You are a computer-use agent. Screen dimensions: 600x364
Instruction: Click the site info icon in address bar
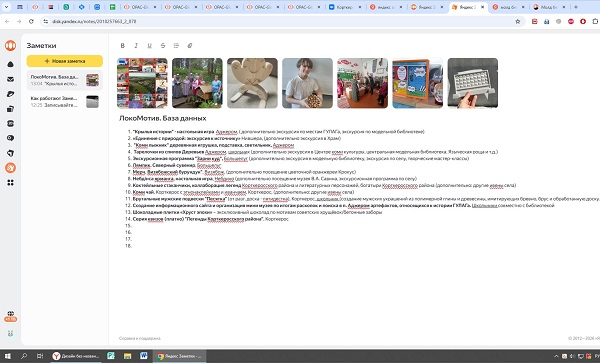46,21
